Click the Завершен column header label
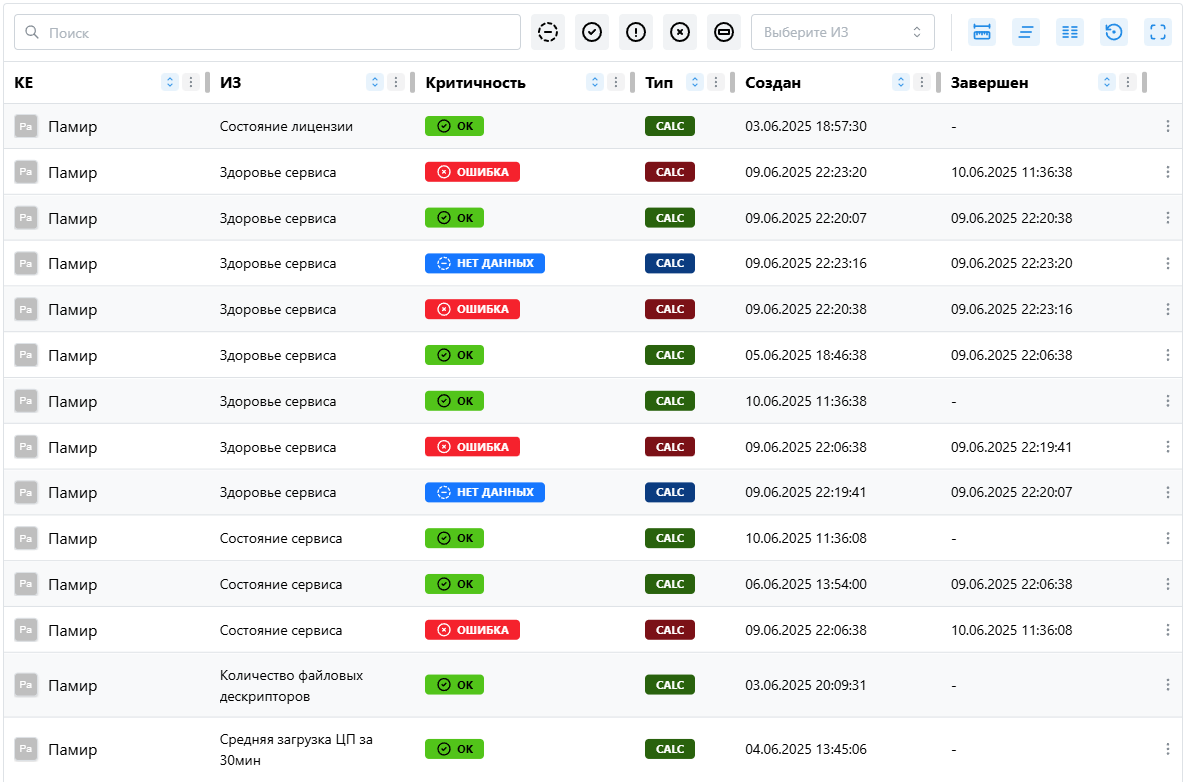Viewport: 1186px width, 782px height. click(989, 82)
